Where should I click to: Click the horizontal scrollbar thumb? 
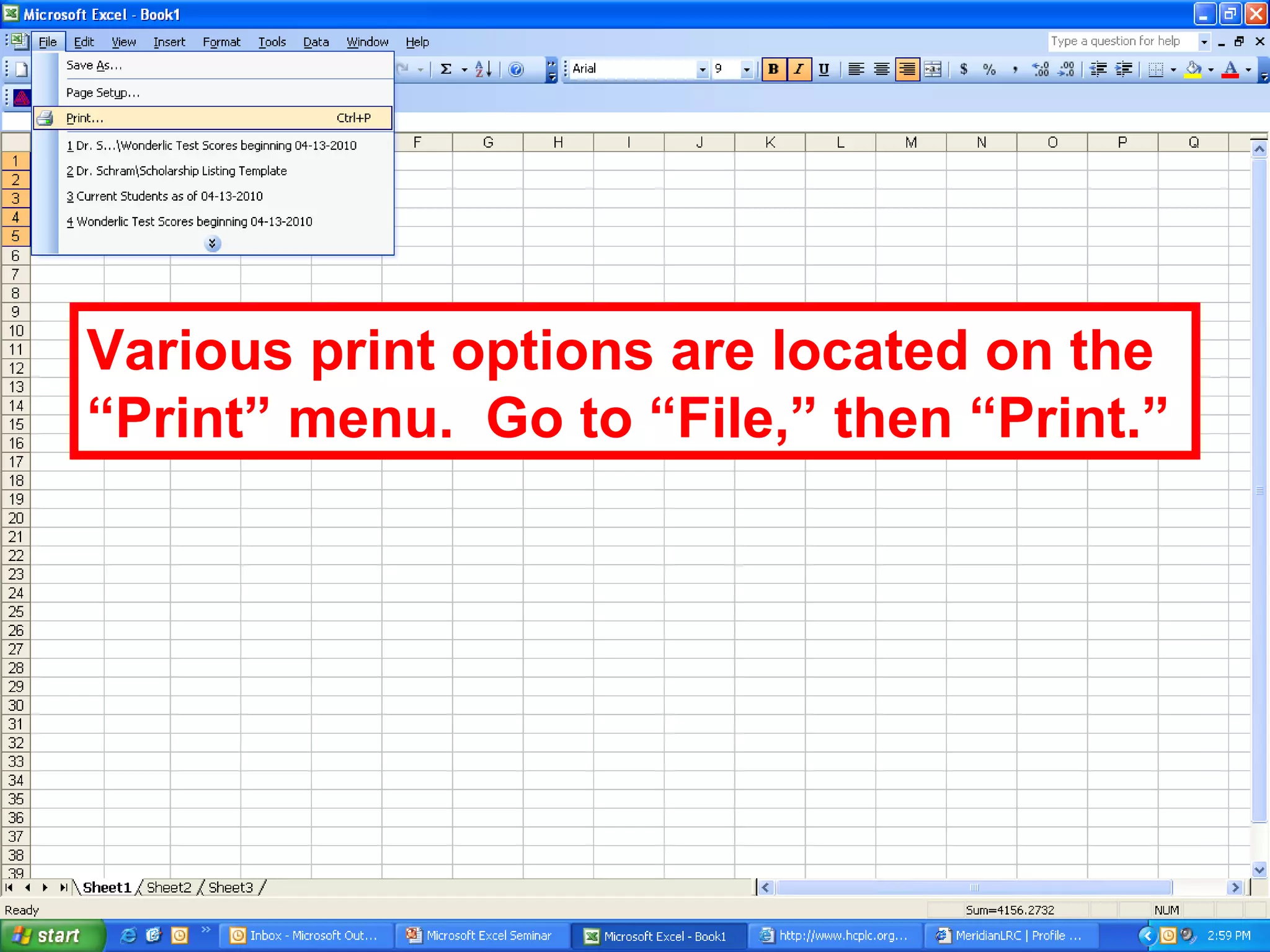pyautogui.click(x=974, y=888)
